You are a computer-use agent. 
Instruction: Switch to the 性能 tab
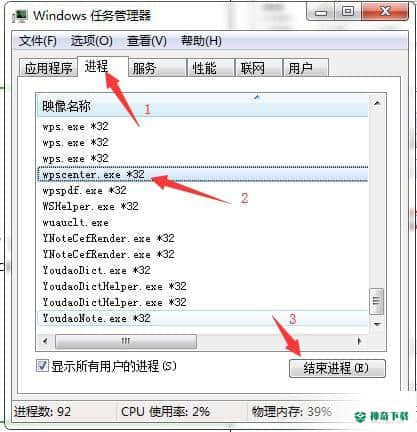(210, 68)
